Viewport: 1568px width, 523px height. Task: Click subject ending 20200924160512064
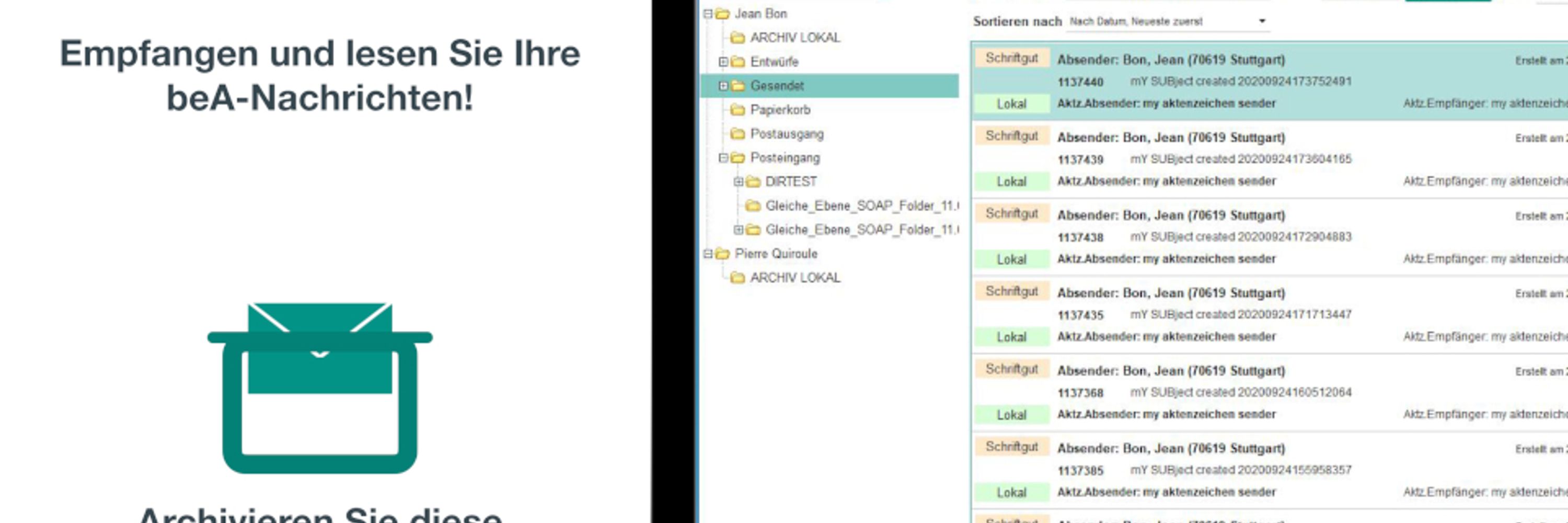coord(1240,392)
